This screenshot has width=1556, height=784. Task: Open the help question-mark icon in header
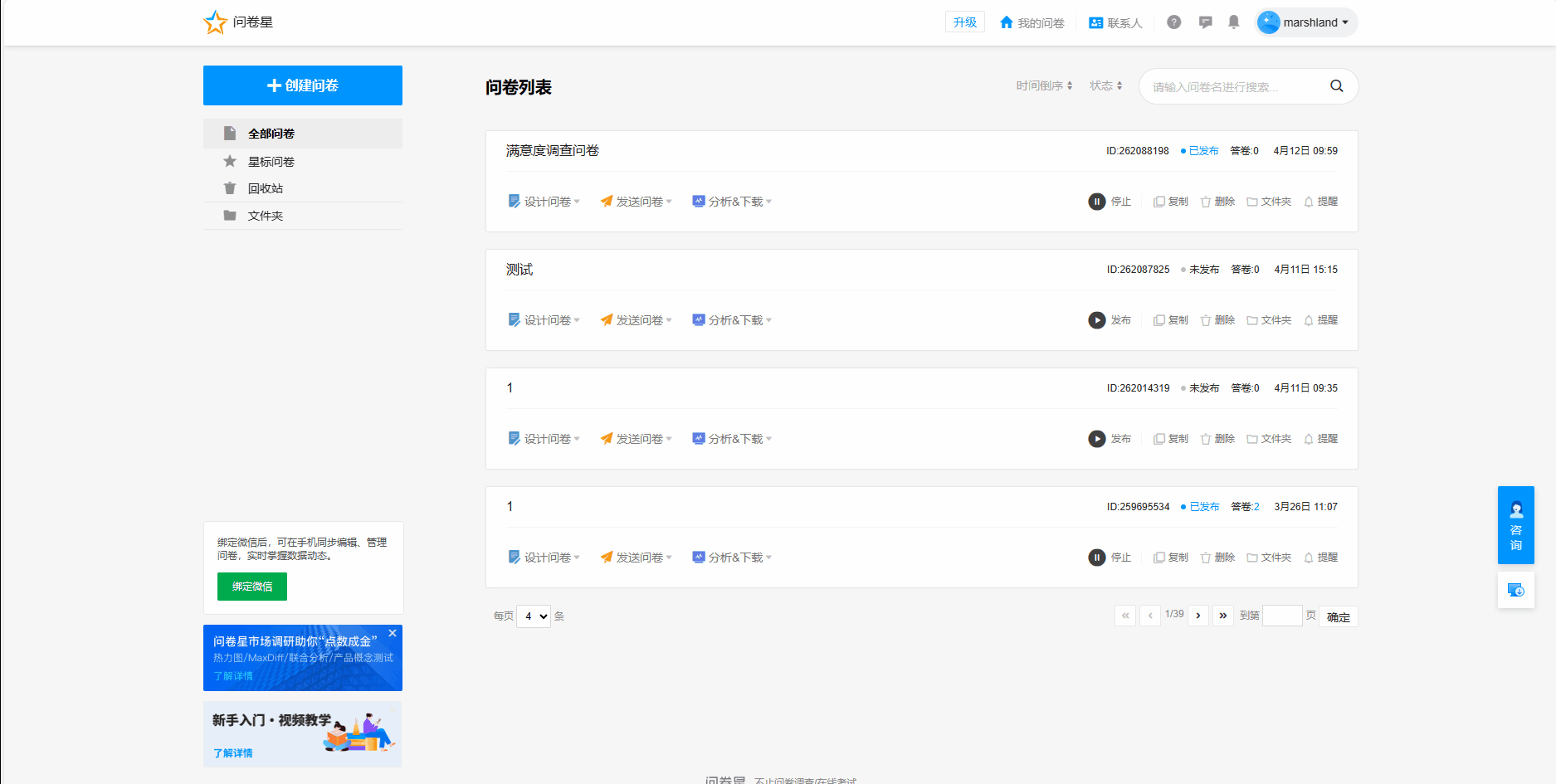point(1173,22)
